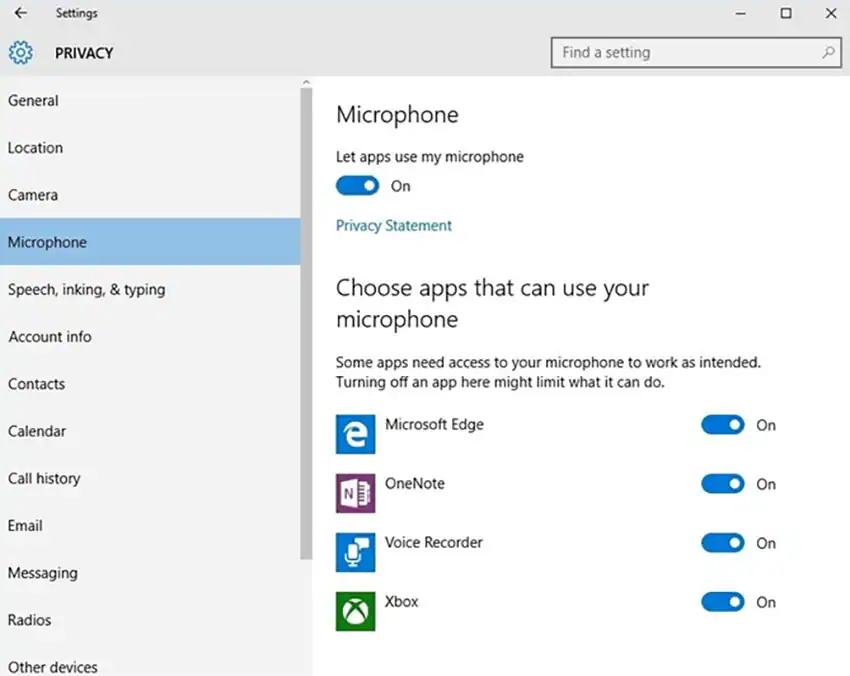Viewport: 850px width, 676px height.
Task: Go to Call history section
Action: click(150, 478)
